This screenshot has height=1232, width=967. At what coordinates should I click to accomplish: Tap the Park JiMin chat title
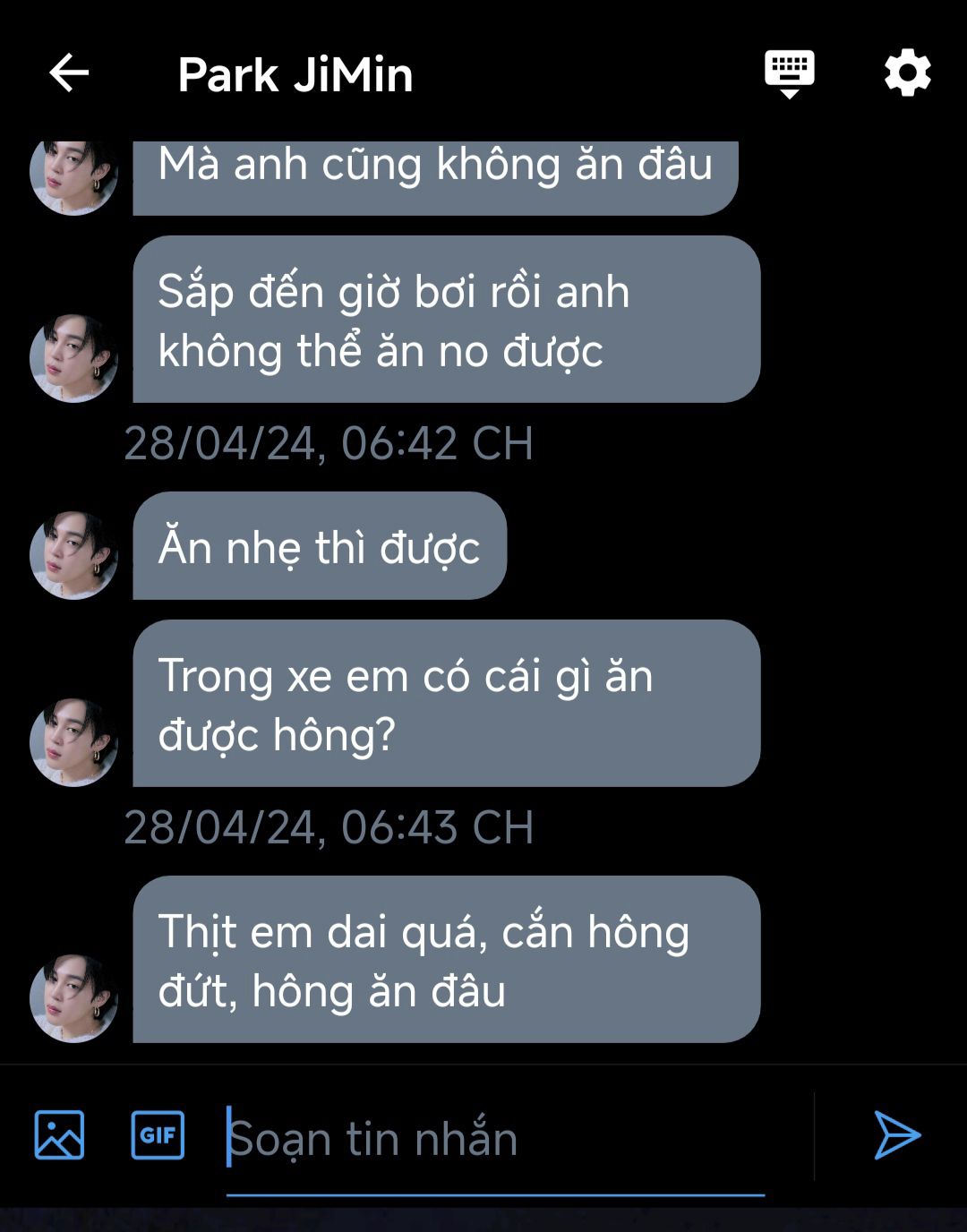(295, 74)
